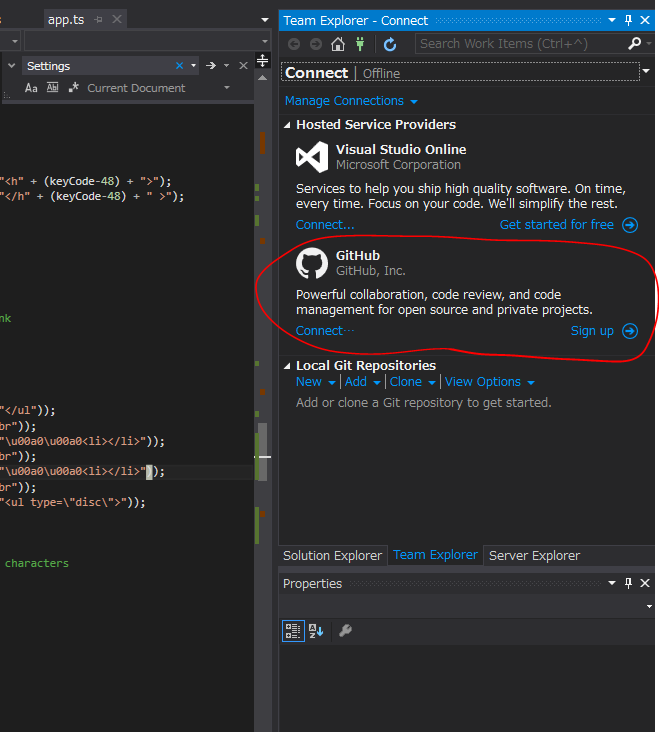The height and width of the screenshot is (732, 659).
Task: Open Current Document scope dropdown
Action: click(227, 88)
